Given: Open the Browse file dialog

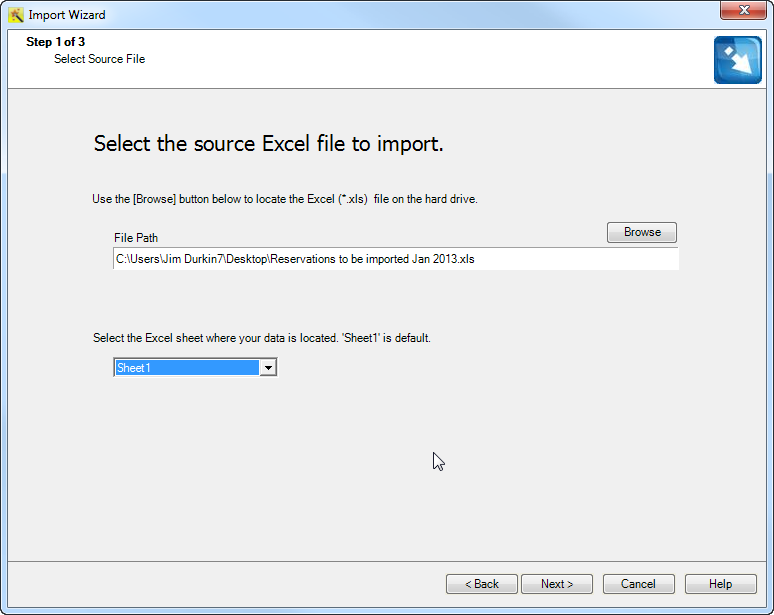Looking at the screenshot, I should point(642,232).
